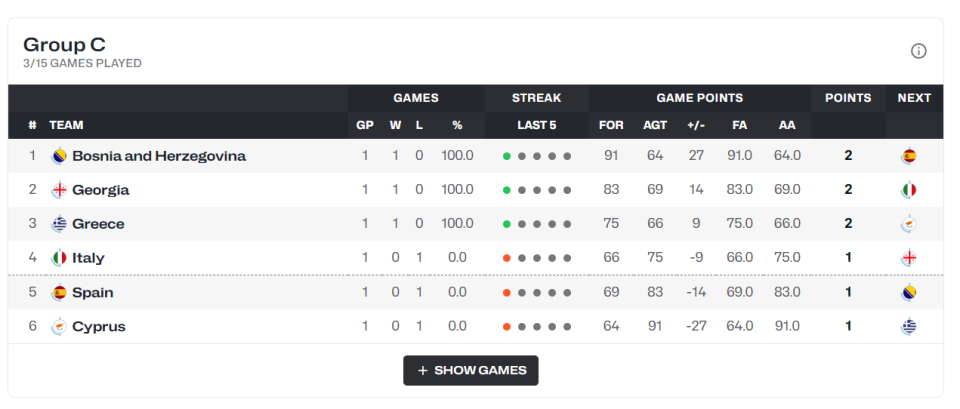Screen dimensions: 960x409
Task: Click Italy flag in Georgia's Next column
Action: [908, 190]
